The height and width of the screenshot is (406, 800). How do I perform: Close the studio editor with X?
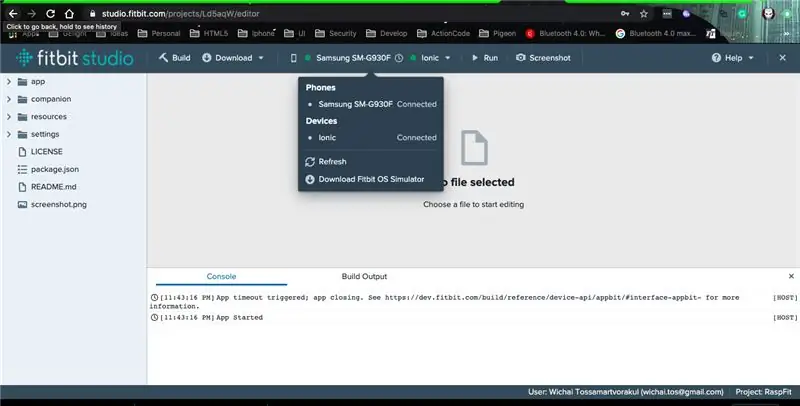point(783,58)
